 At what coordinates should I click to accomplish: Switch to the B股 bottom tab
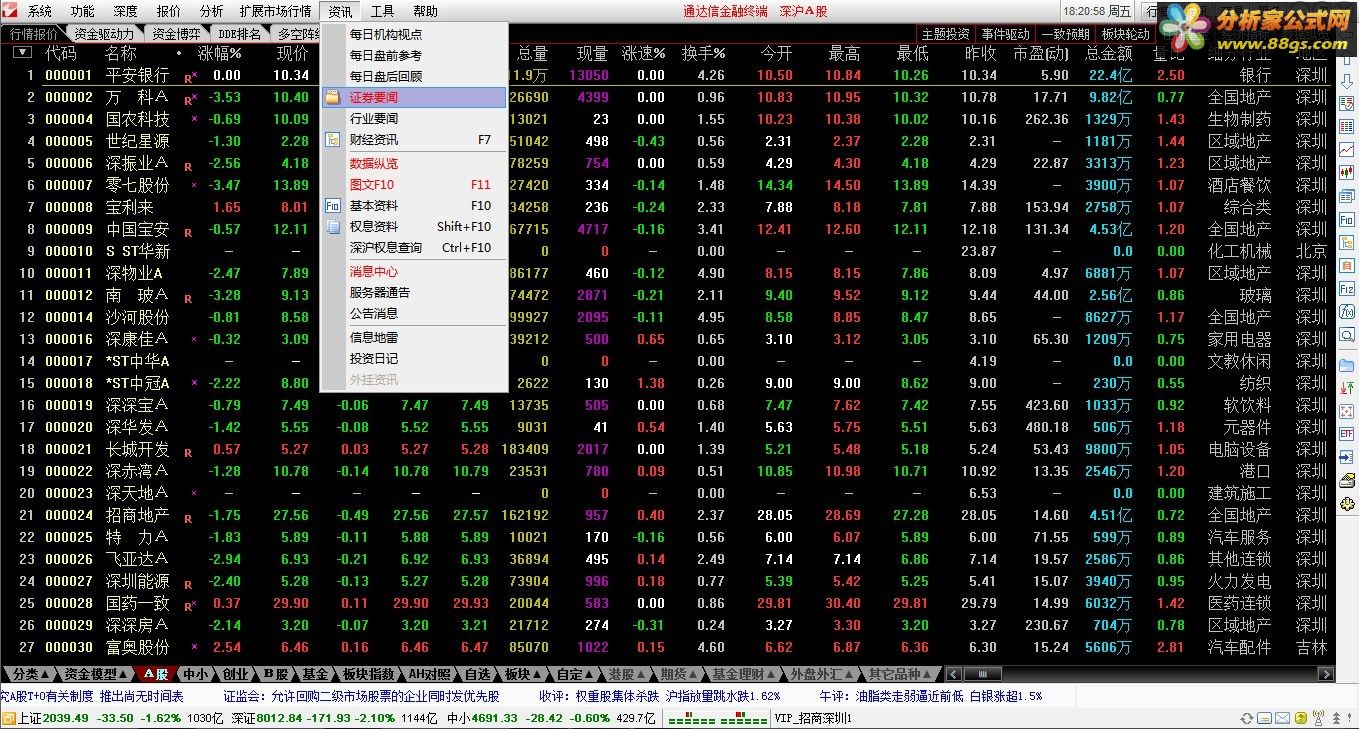(x=275, y=674)
